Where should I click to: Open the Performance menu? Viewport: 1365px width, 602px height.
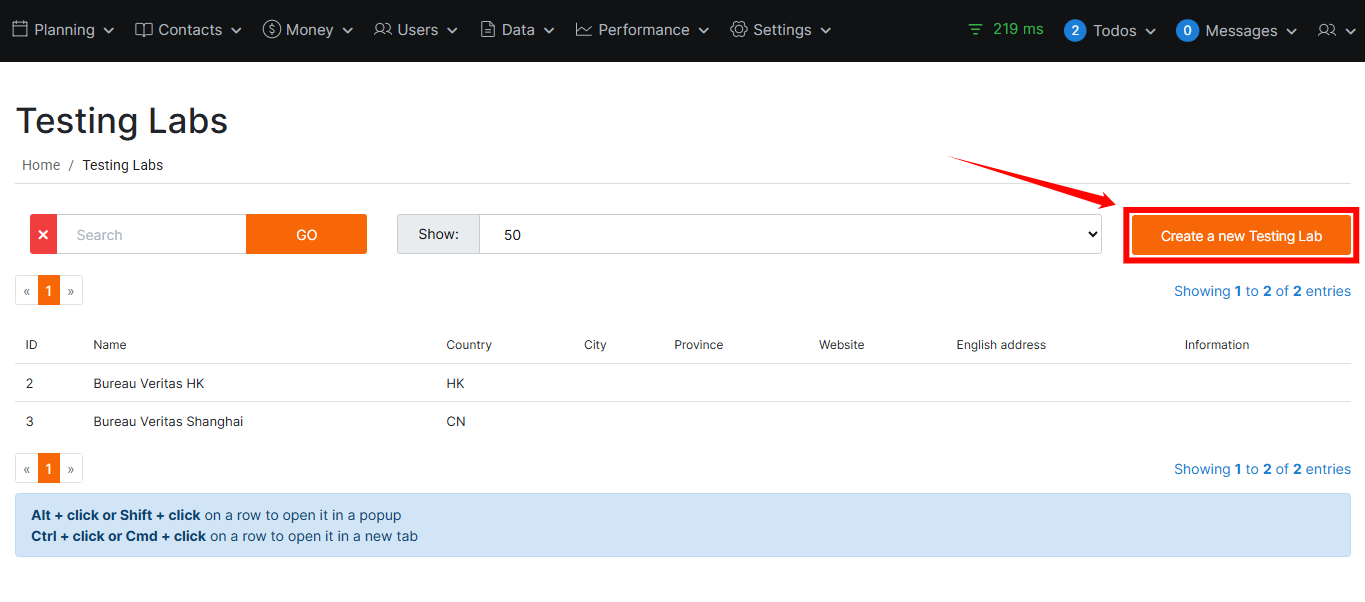pyautogui.click(x=643, y=30)
